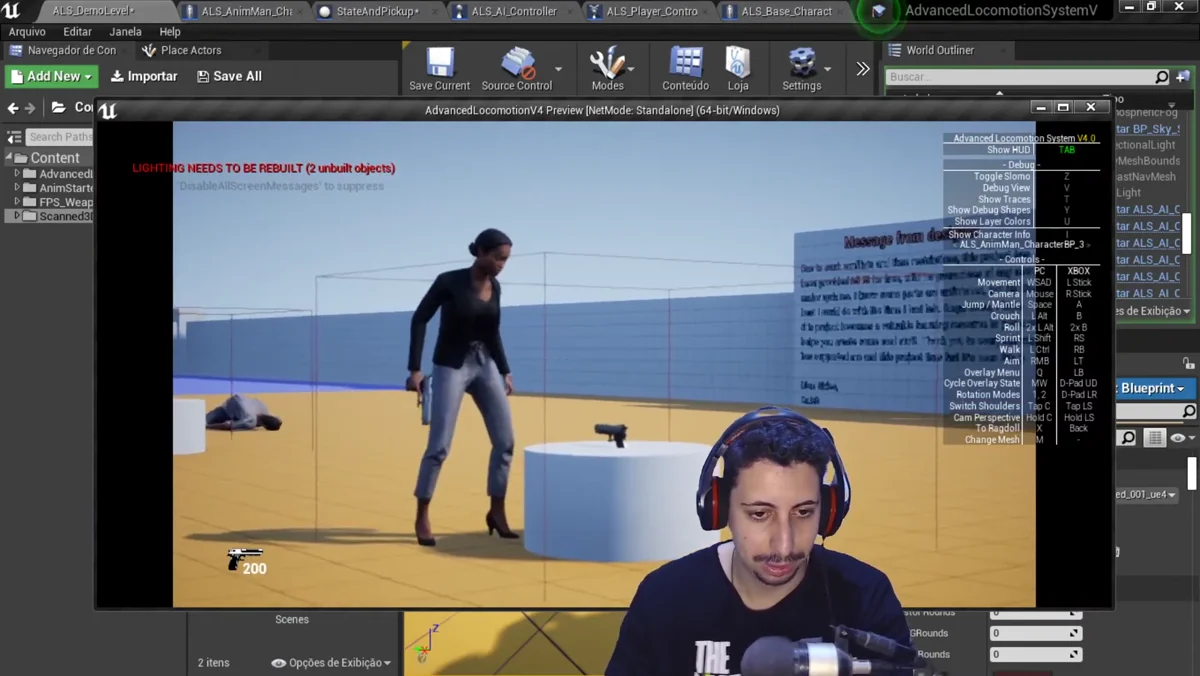This screenshot has height=676, width=1200.
Task: Open the Janela menu
Action: click(125, 32)
